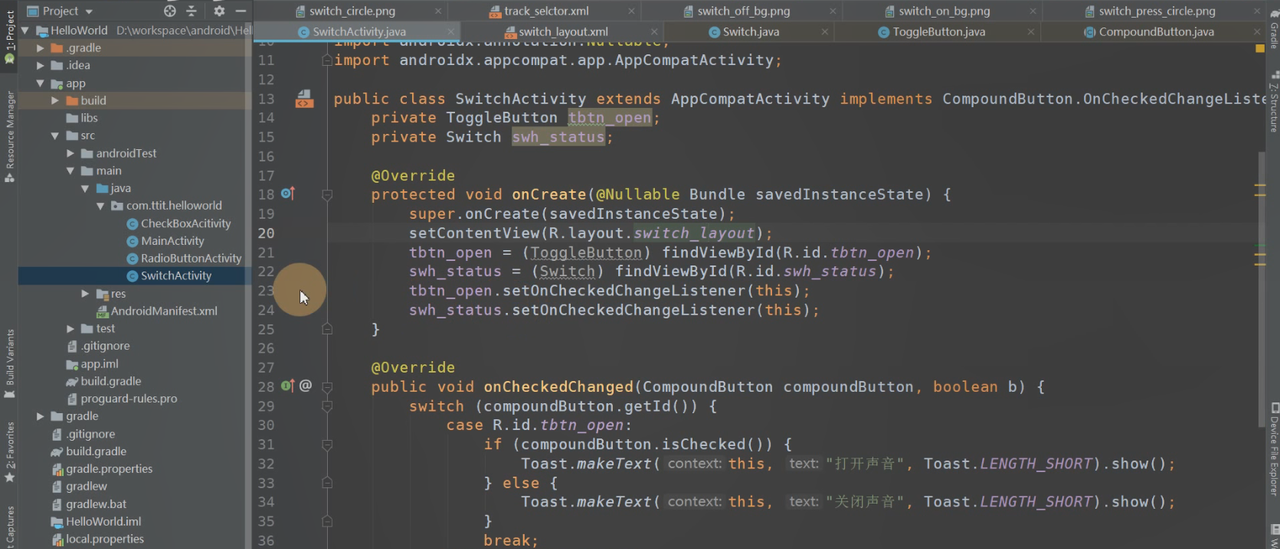
Task: Collapse the com.ttit.helloworld package
Action: [101, 206]
